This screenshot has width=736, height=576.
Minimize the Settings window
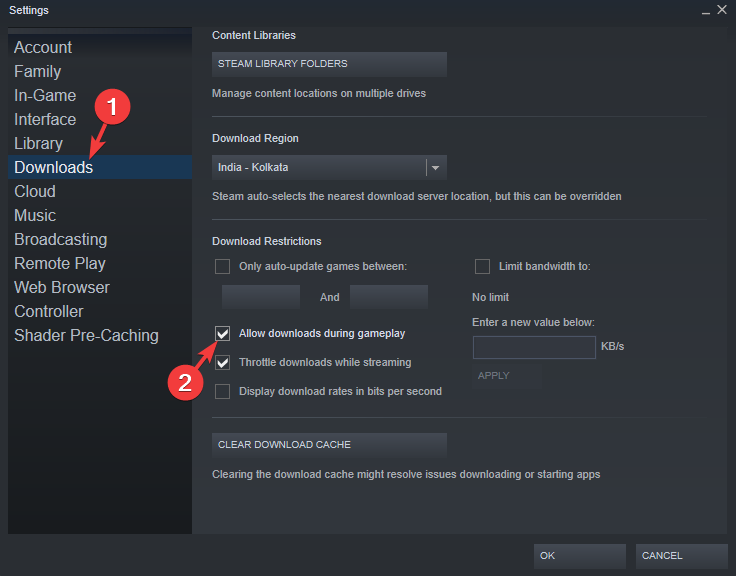tap(705, 11)
